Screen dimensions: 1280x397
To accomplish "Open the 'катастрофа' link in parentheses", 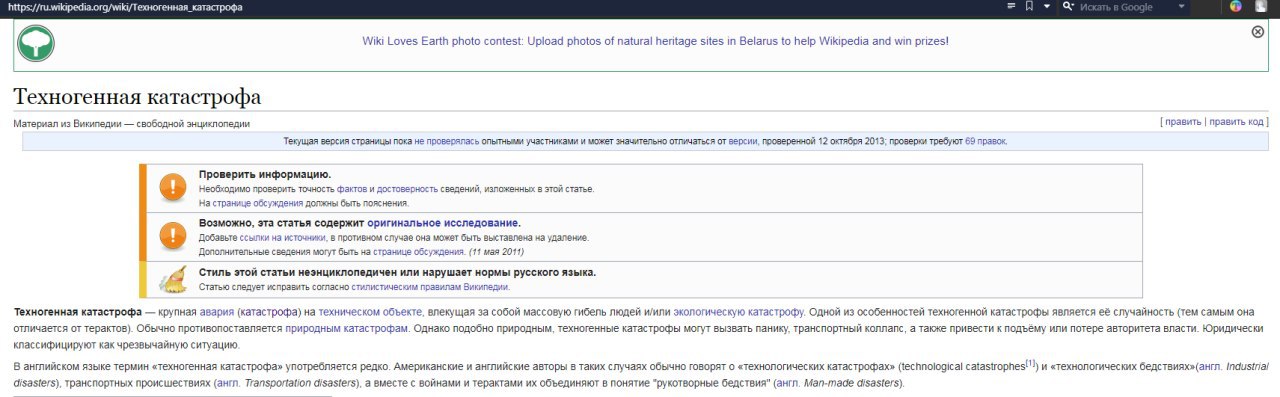I will pyautogui.click(x=270, y=313).
